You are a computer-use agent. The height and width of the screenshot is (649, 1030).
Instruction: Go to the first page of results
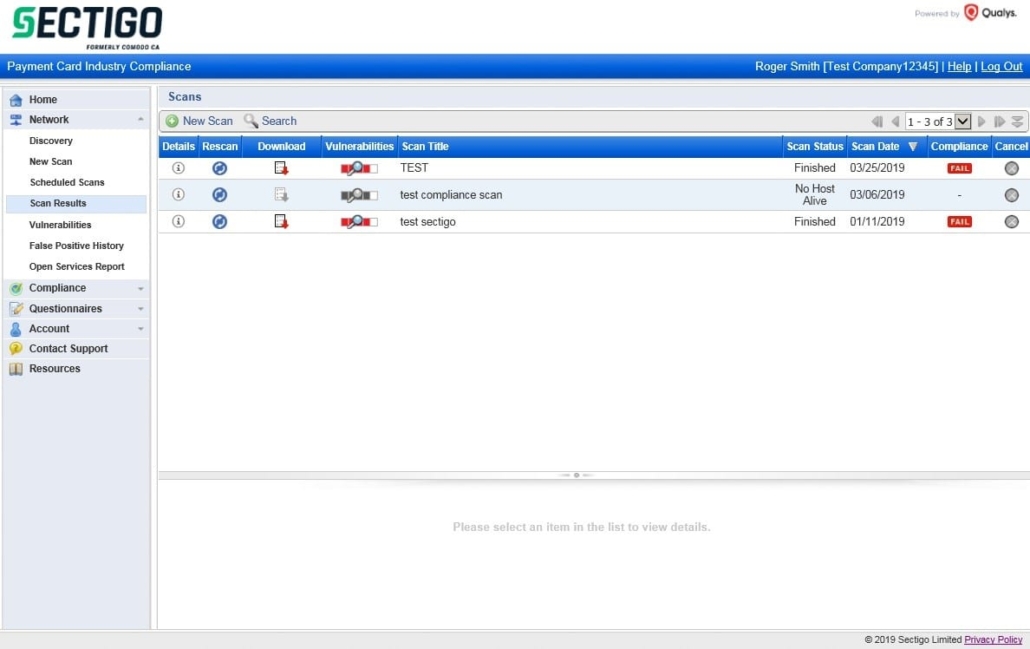(x=877, y=122)
